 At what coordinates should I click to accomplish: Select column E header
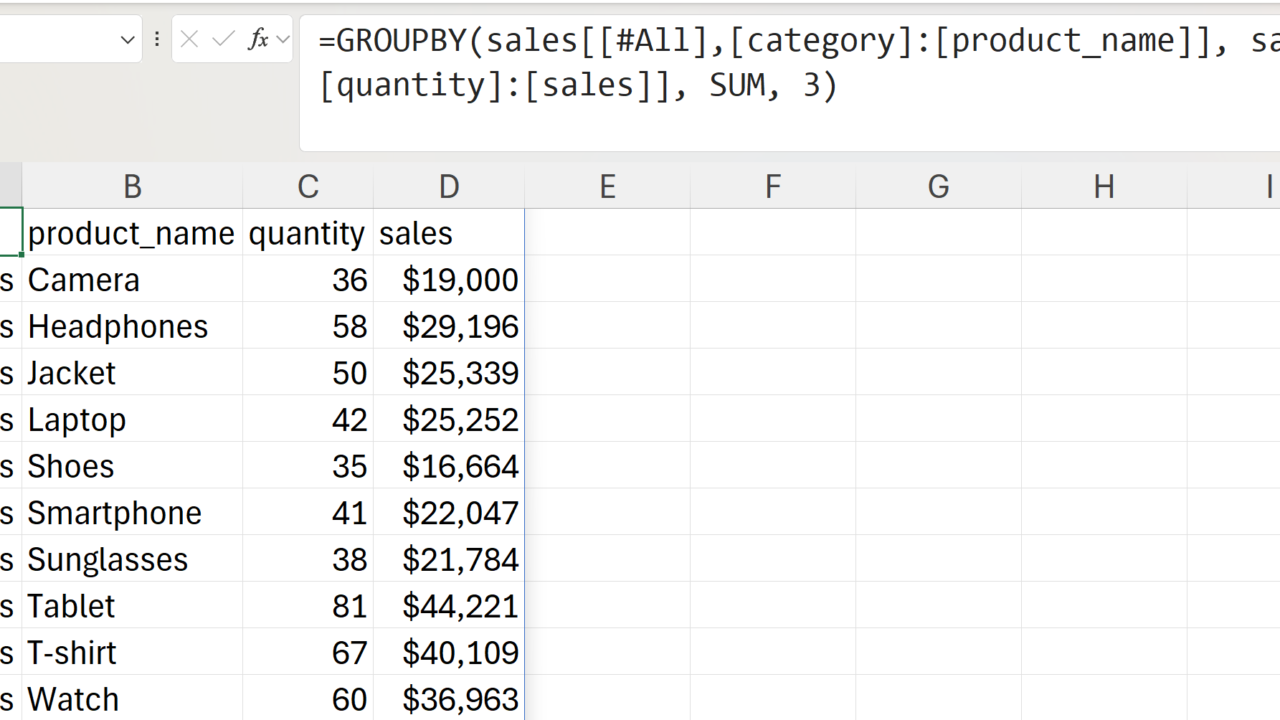pos(607,186)
